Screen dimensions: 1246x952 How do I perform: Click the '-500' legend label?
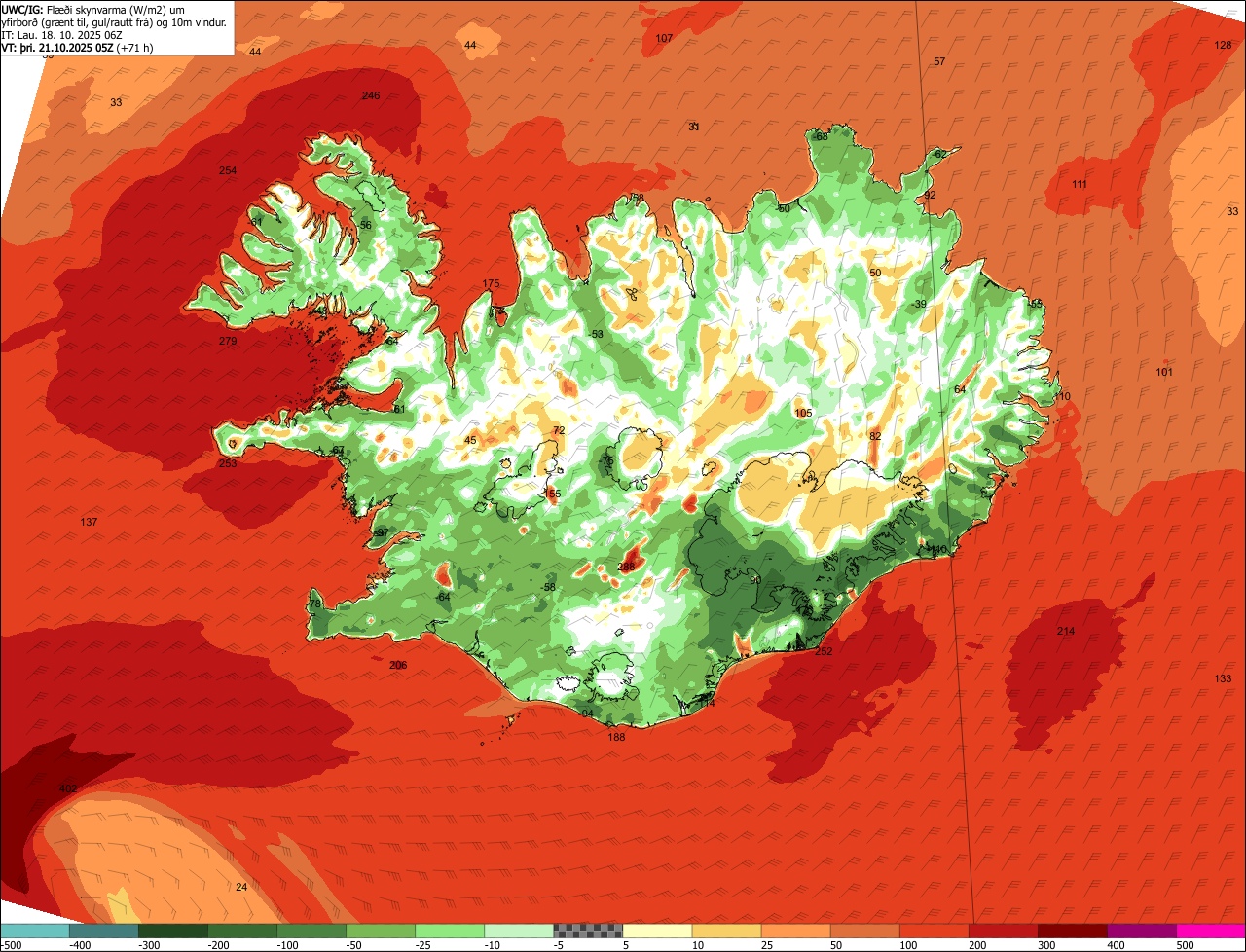point(11,945)
